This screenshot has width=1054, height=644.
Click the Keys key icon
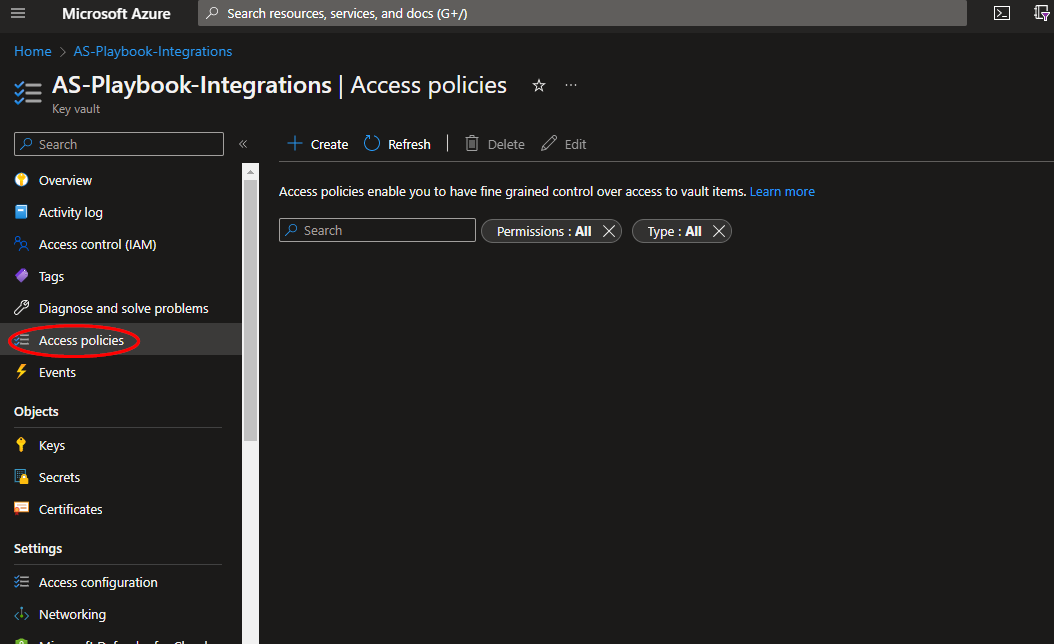[x=22, y=444]
